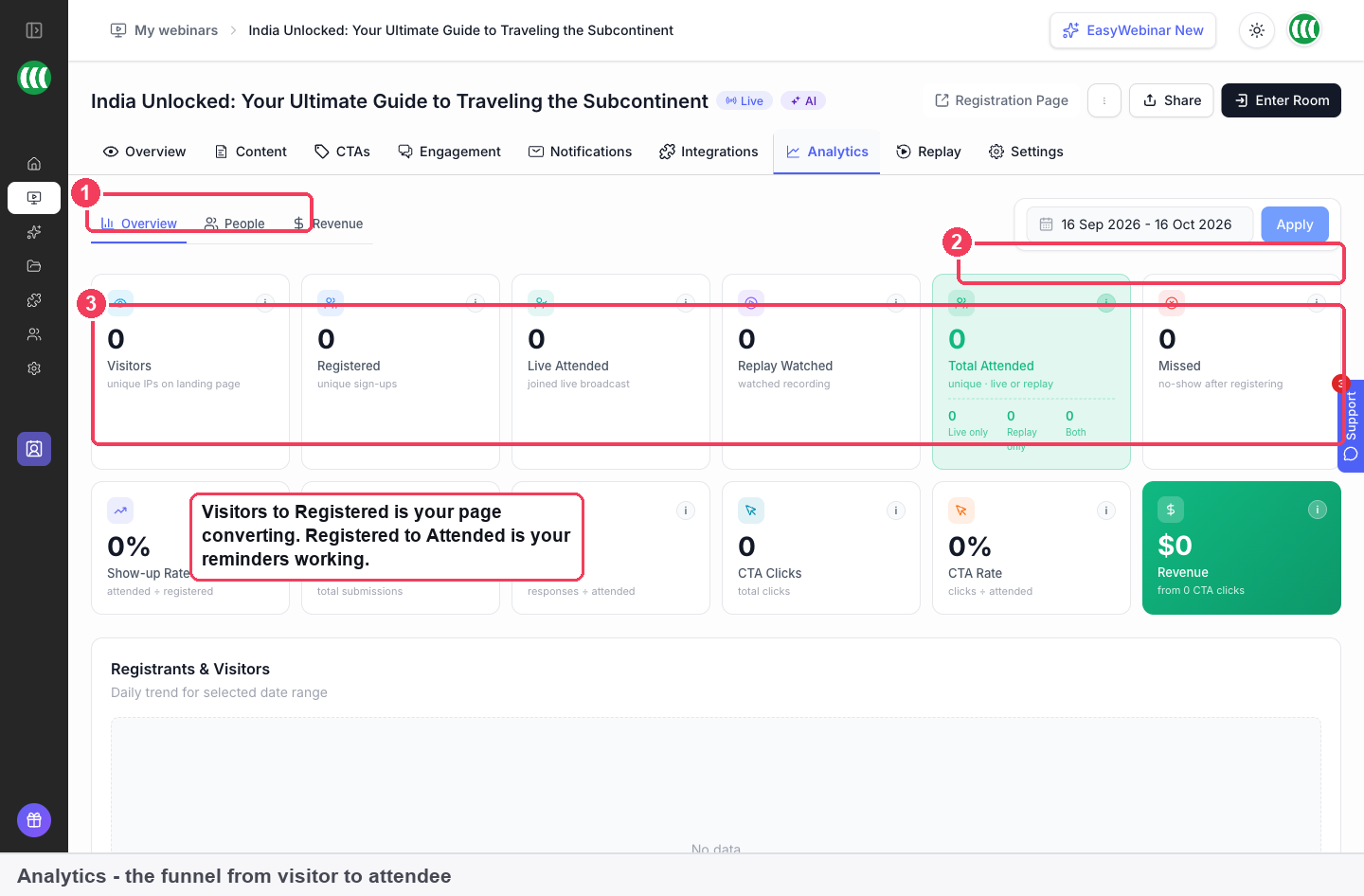Go to the Engagement tab
This screenshot has height=896, width=1364.
click(x=450, y=152)
